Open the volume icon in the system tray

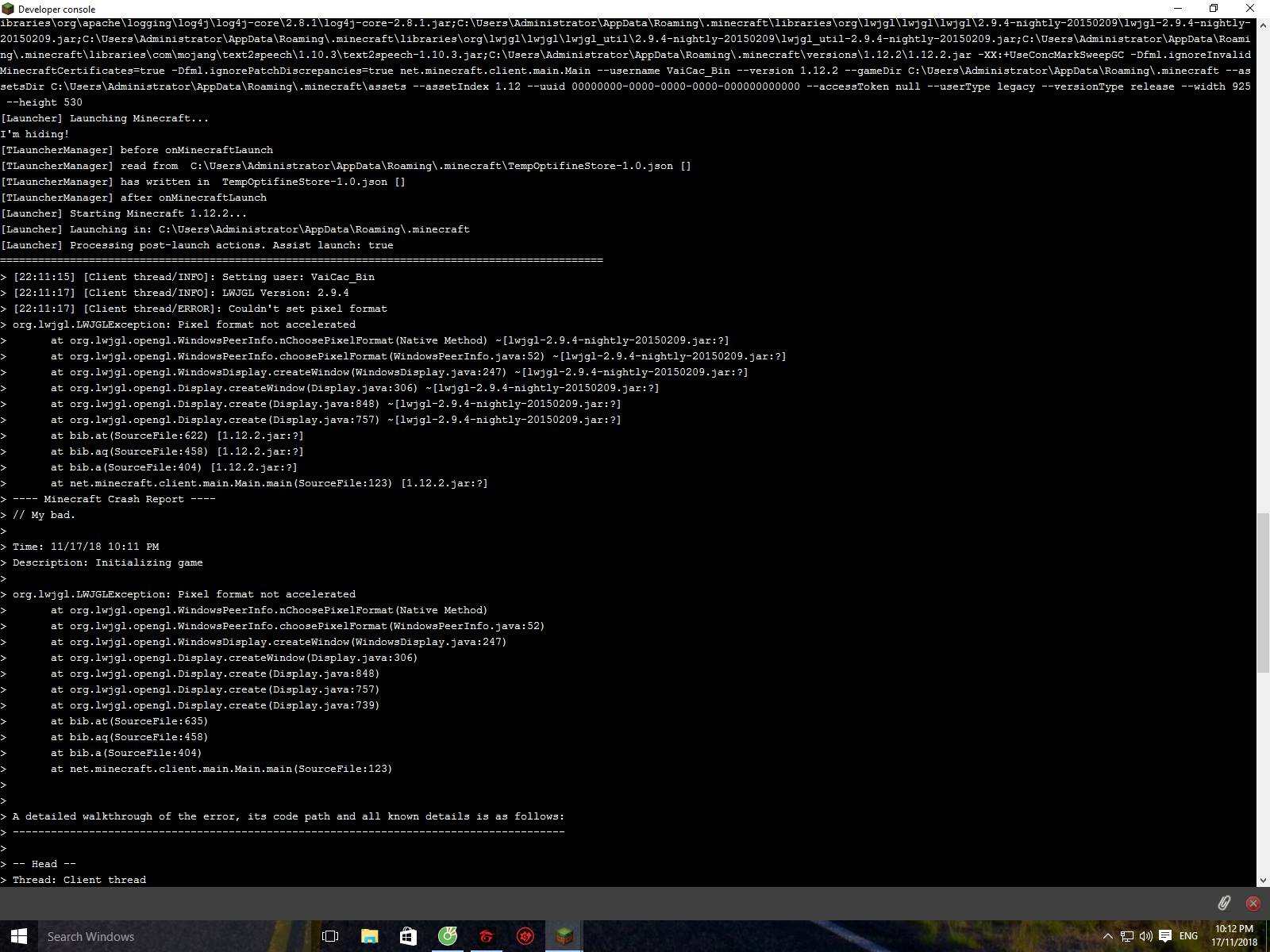[x=1146, y=936]
